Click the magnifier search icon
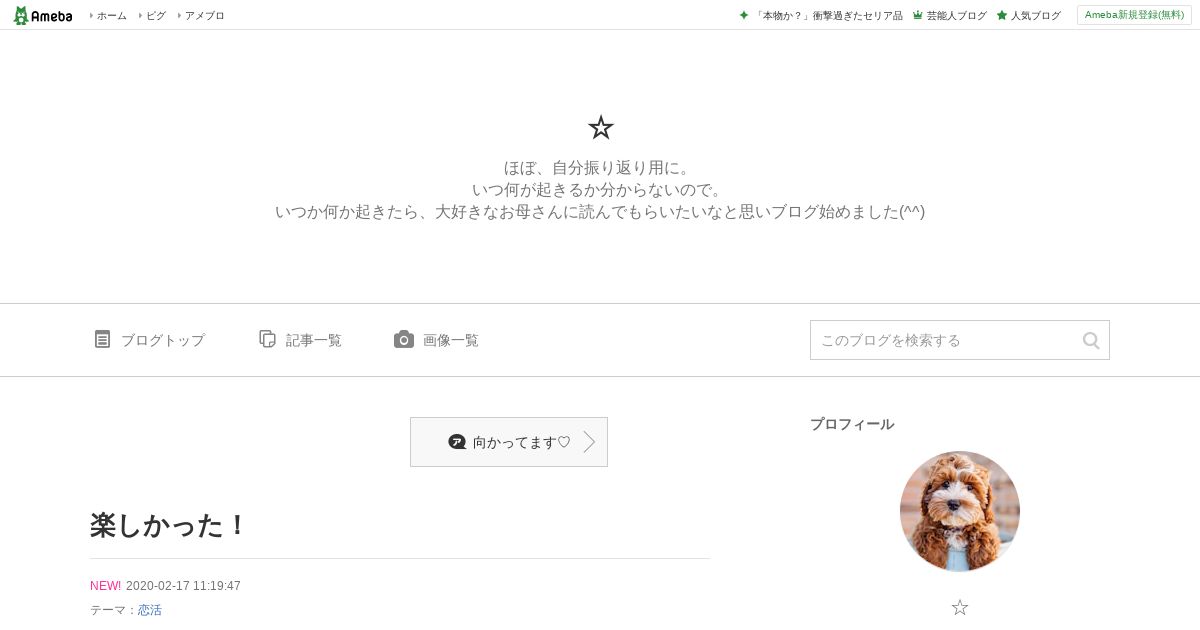Screen dimensions: 1200x630 pos(1091,340)
